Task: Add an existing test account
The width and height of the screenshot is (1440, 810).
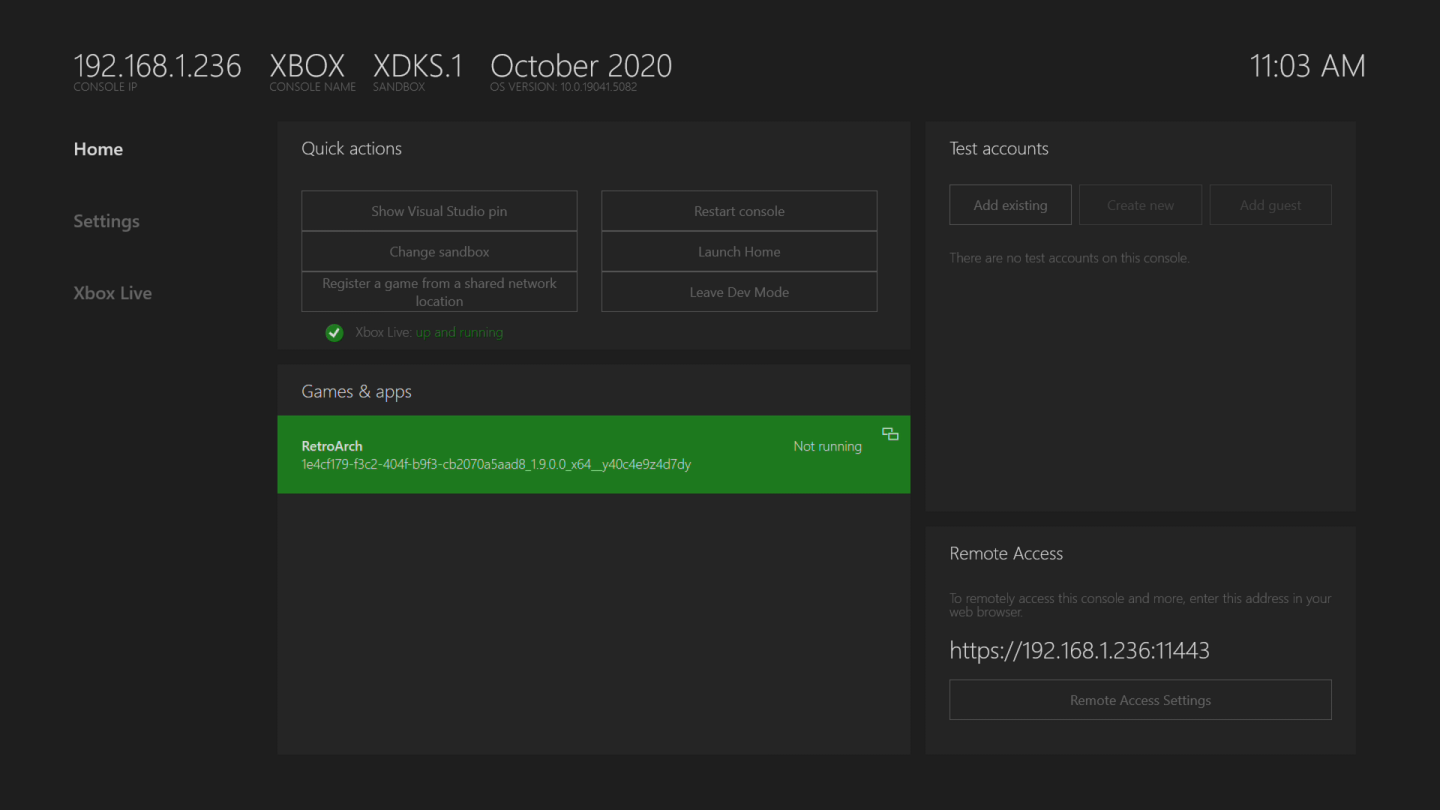Action: coord(1010,204)
